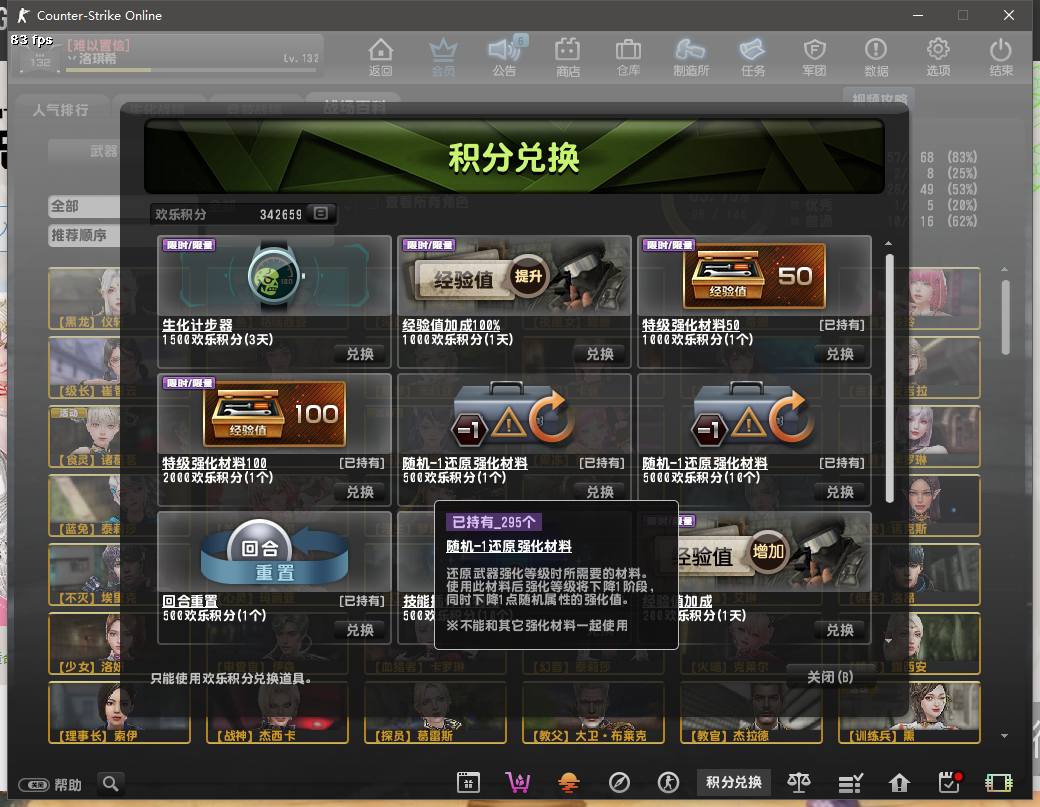Click the pink shopping cart icon
The height and width of the screenshot is (807, 1040).
click(517, 782)
